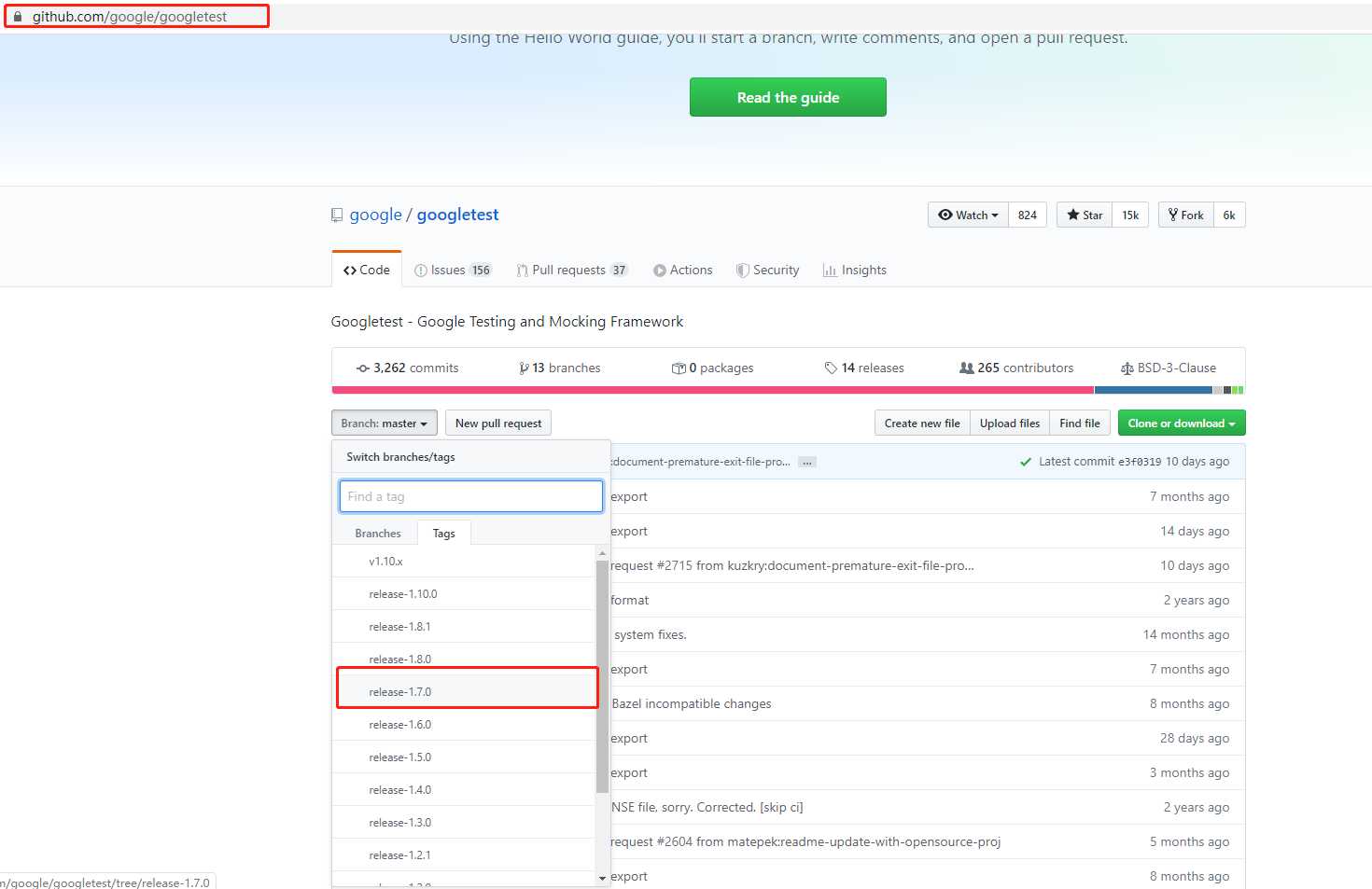This screenshot has height=889, width=1372.
Task: Select tag release-1.3.0
Action: tap(464, 822)
